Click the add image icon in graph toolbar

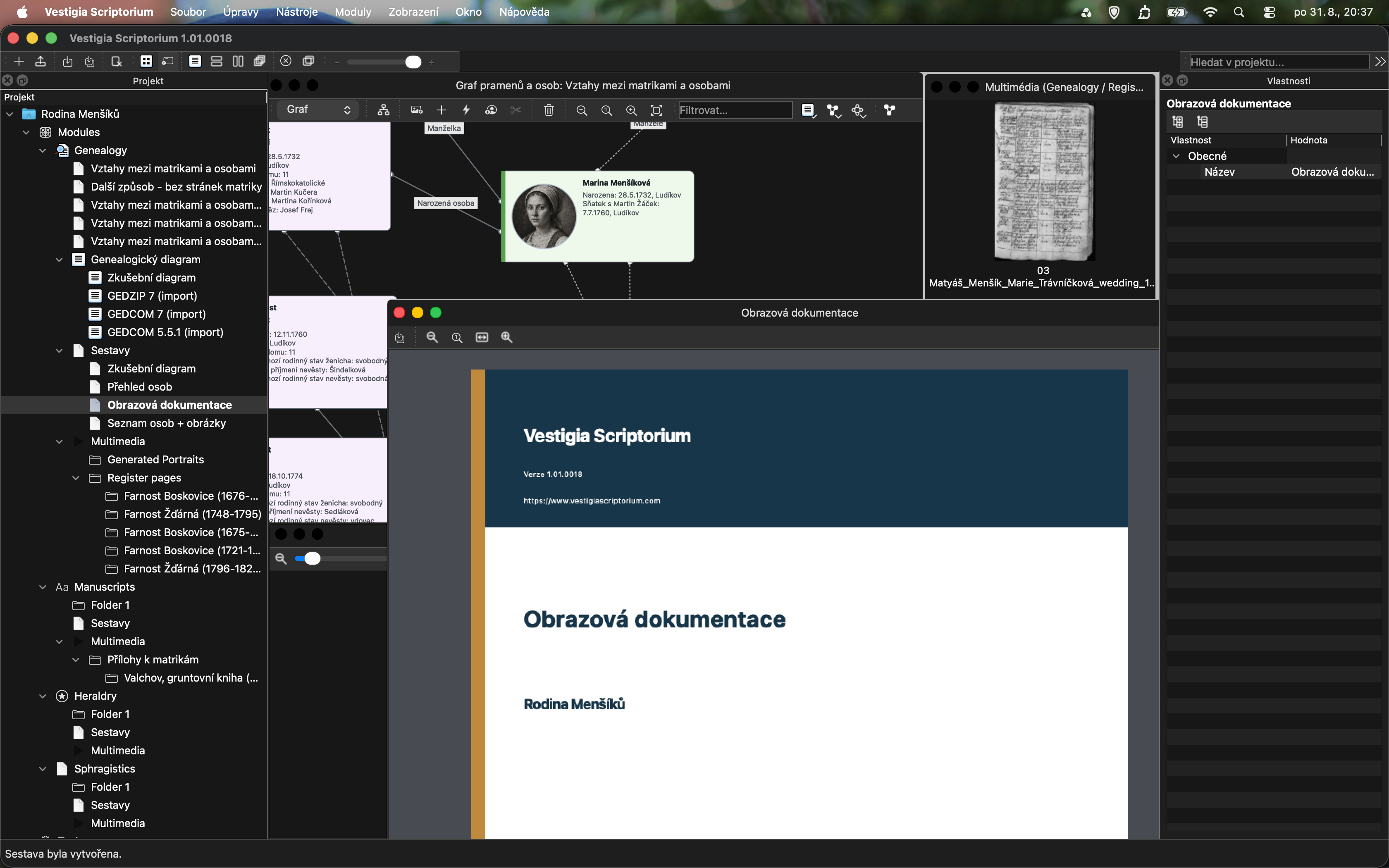417,110
